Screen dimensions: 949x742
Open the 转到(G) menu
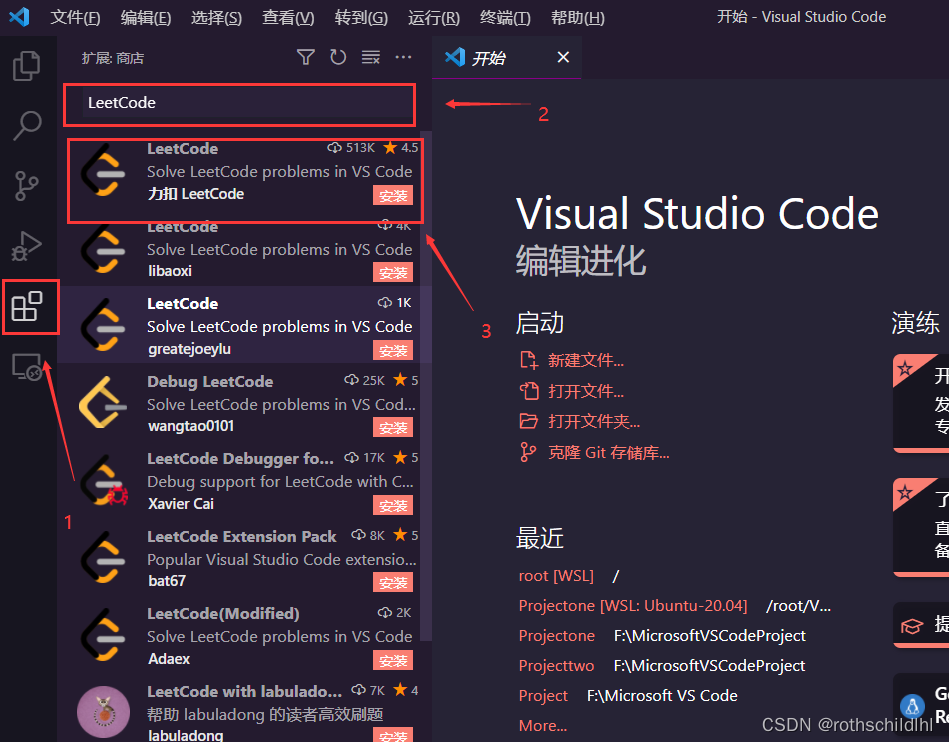[361, 18]
